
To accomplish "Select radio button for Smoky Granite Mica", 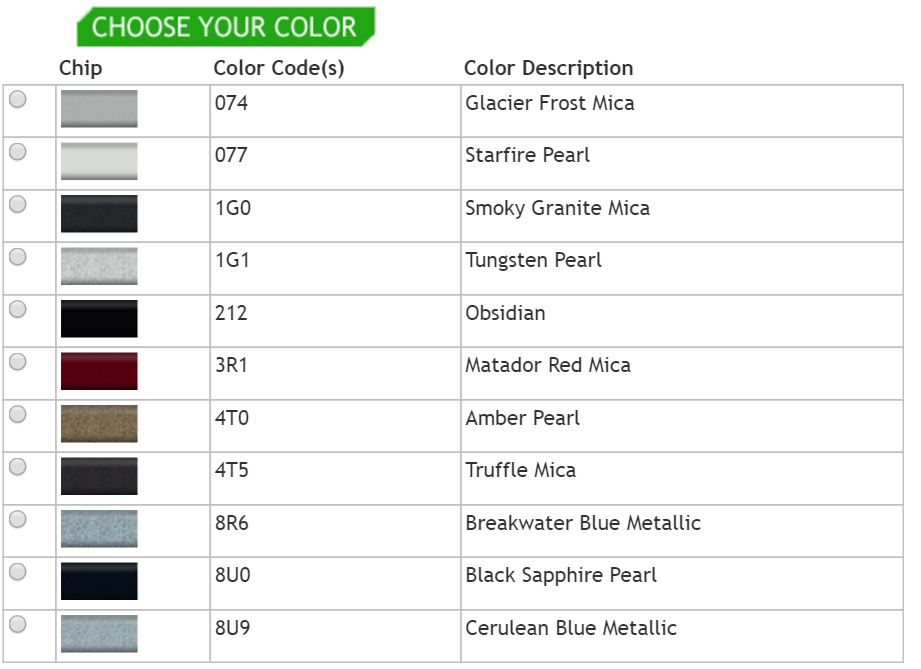I will coord(18,204).
